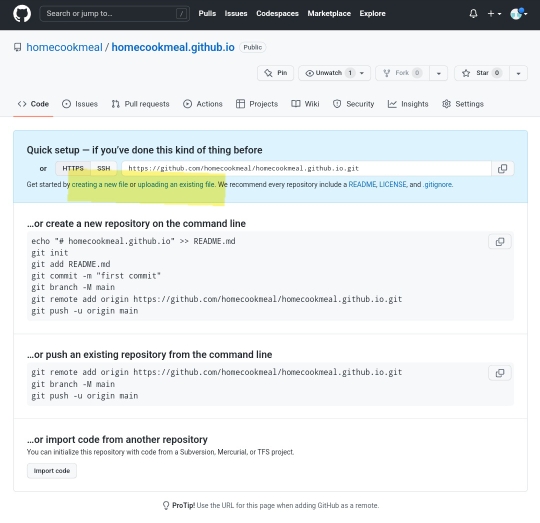Click the repository book icon
The width and height of the screenshot is (540, 523).
pyautogui.click(x=17, y=47)
